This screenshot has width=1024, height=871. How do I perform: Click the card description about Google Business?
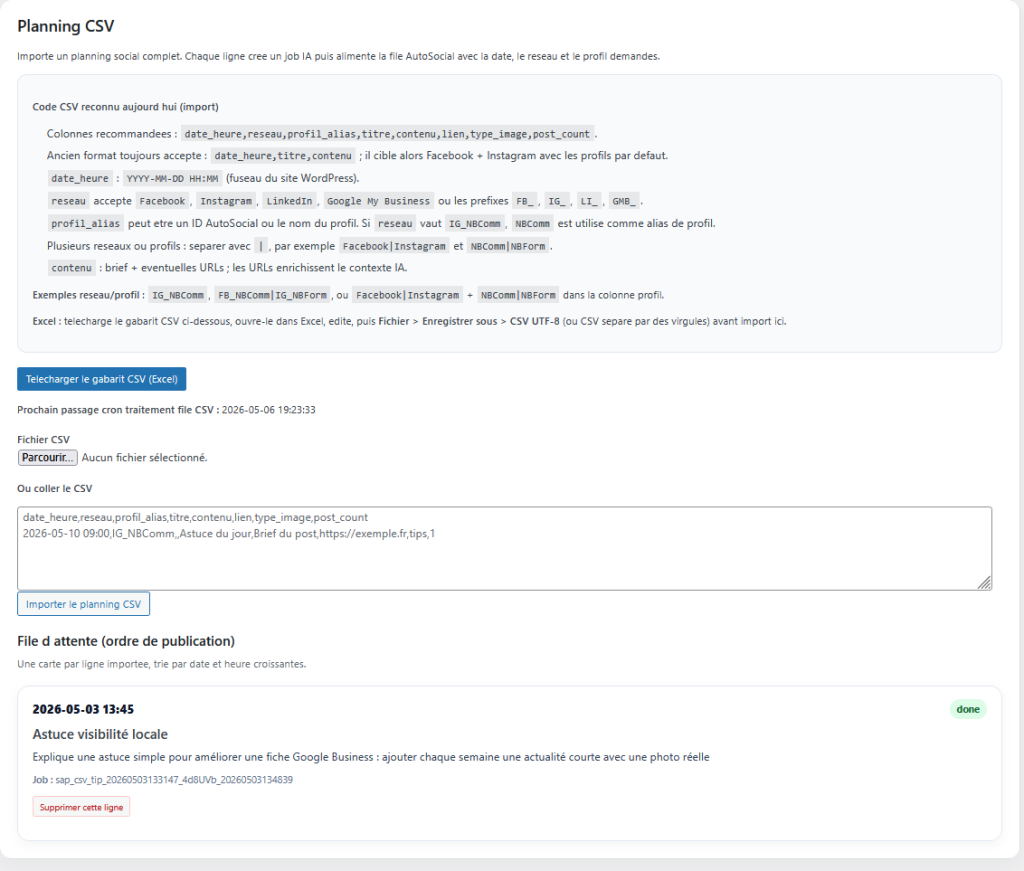[x=371, y=757]
